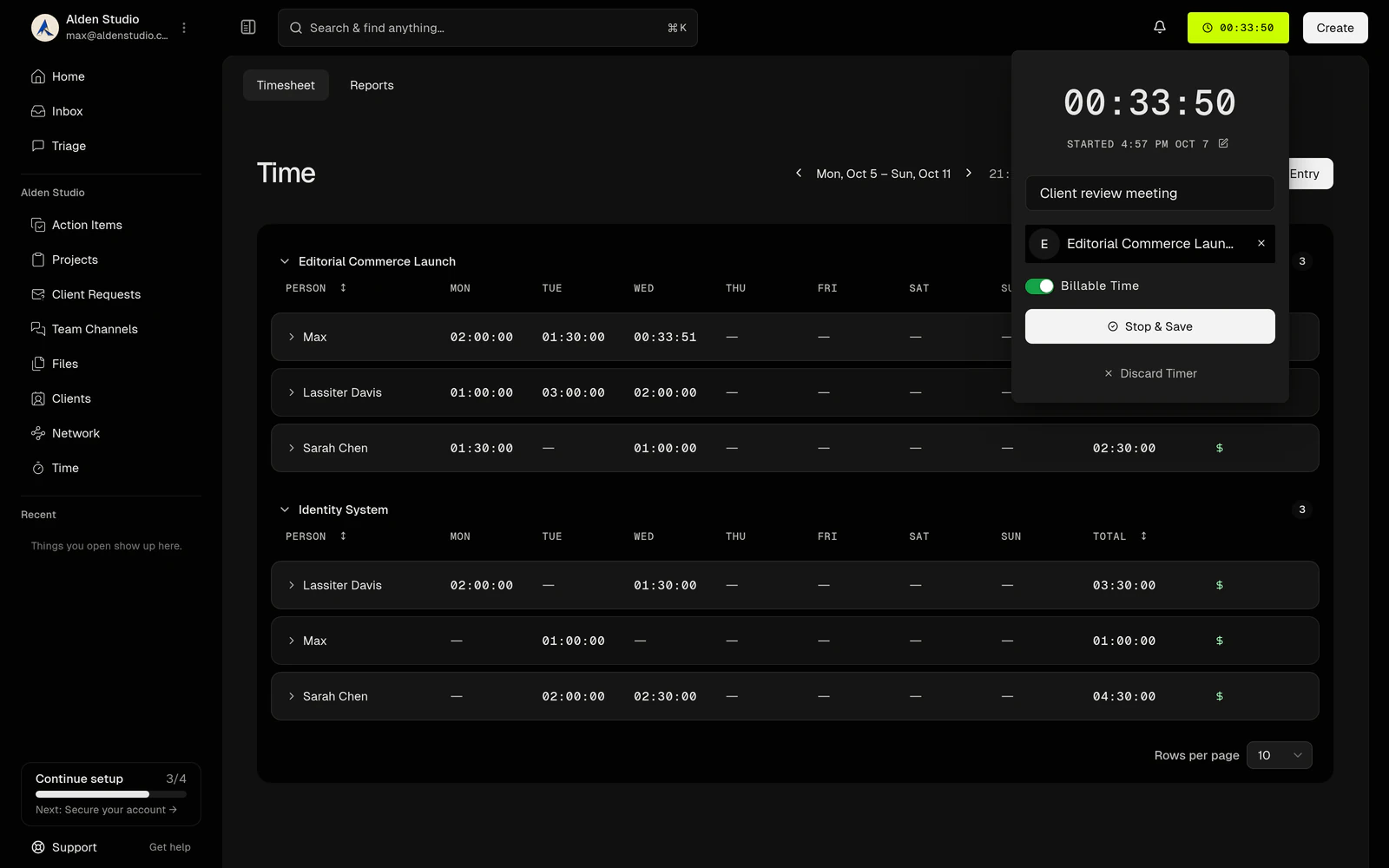Screen dimensions: 1389x868
Task: Open workspace options three-dot menu
Action: pos(184,28)
